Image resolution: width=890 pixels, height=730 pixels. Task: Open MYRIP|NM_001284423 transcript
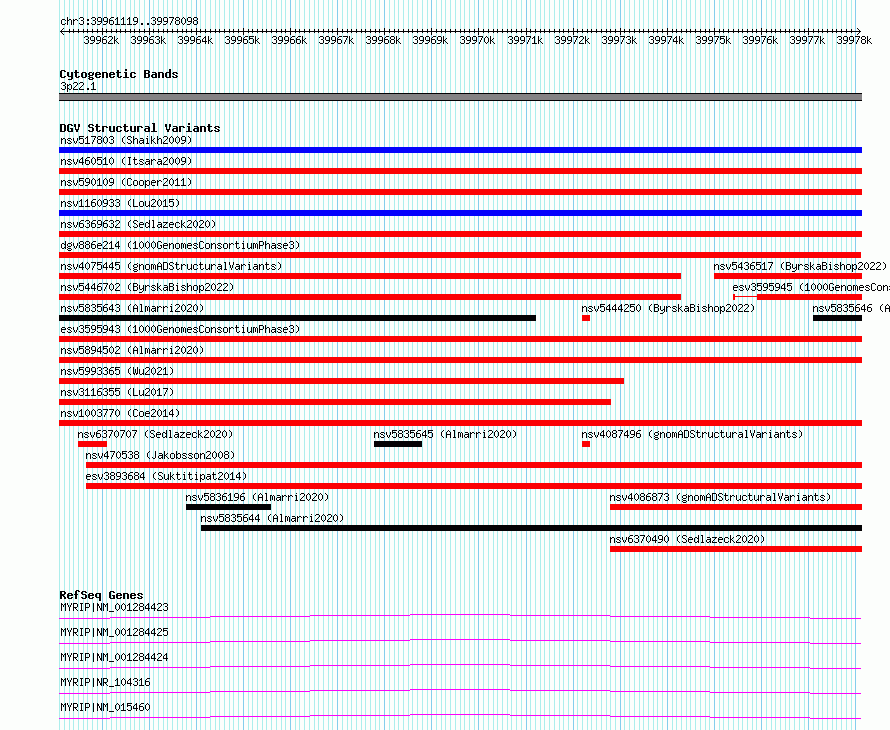pos(115,607)
